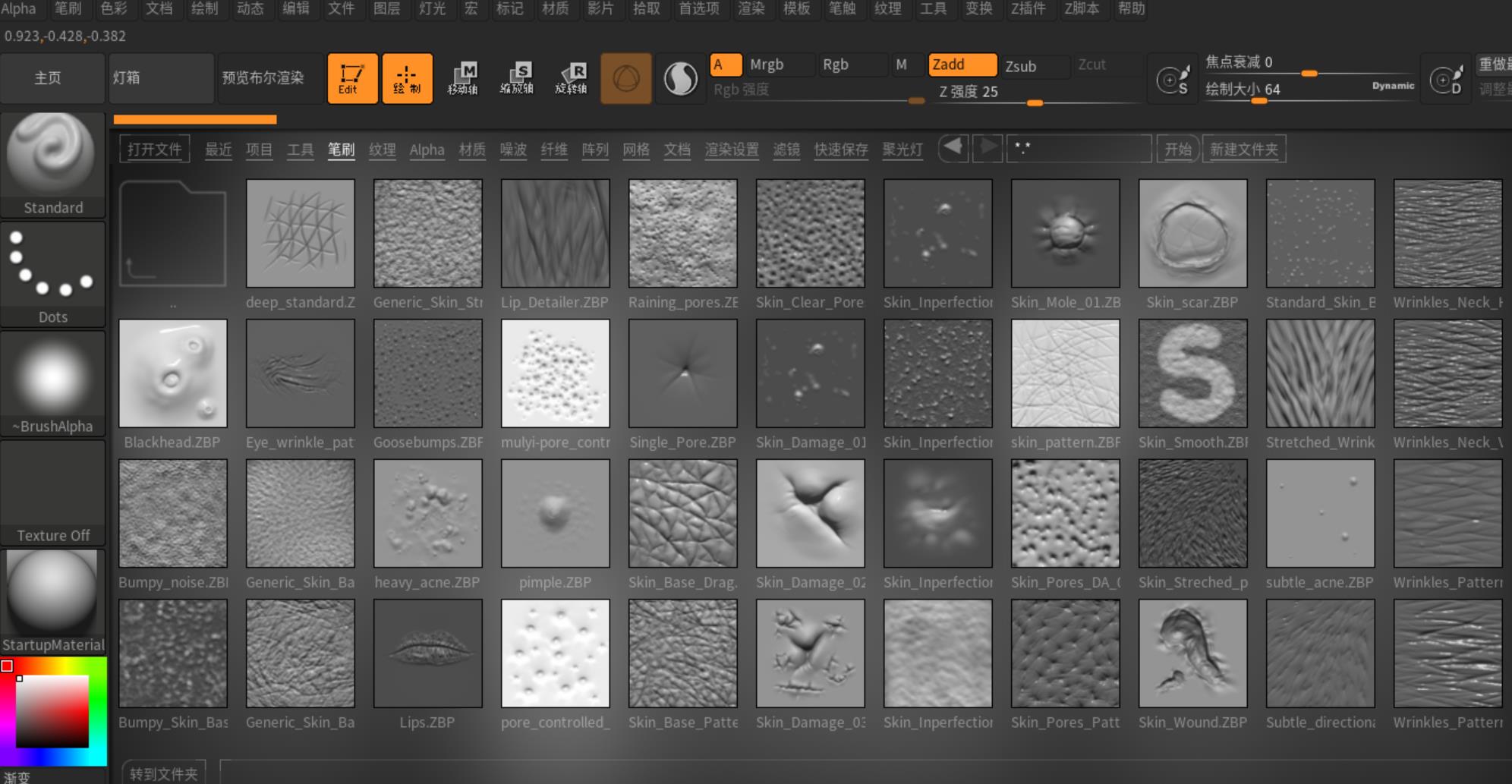Go to next lightbox item arrow

click(x=988, y=147)
